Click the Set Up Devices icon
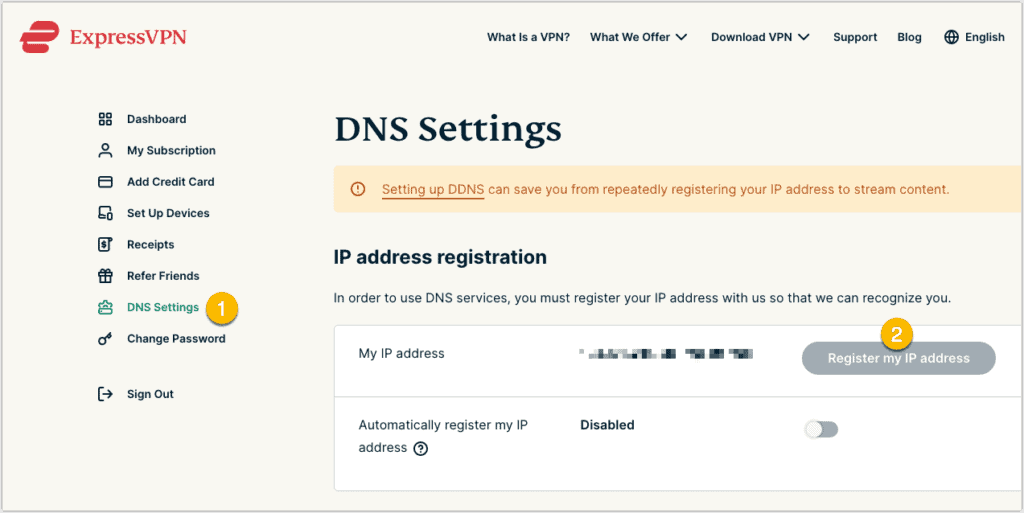The image size is (1024, 513). coord(105,213)
